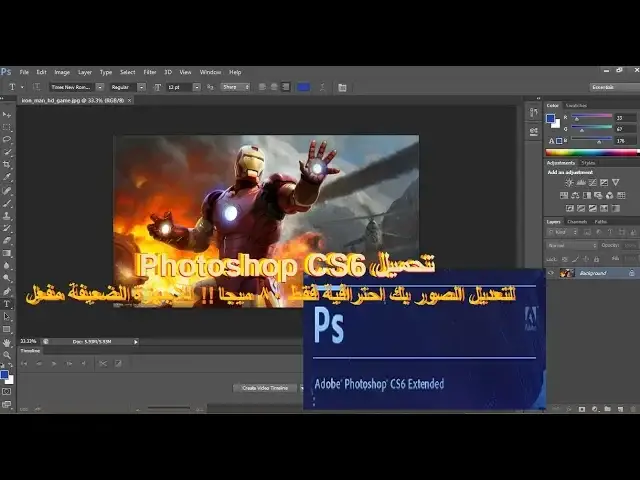Add a Brightness/Contrast adjustment
Screen dimensions: 640x480
pyautogui.click(x=569, y=182)
